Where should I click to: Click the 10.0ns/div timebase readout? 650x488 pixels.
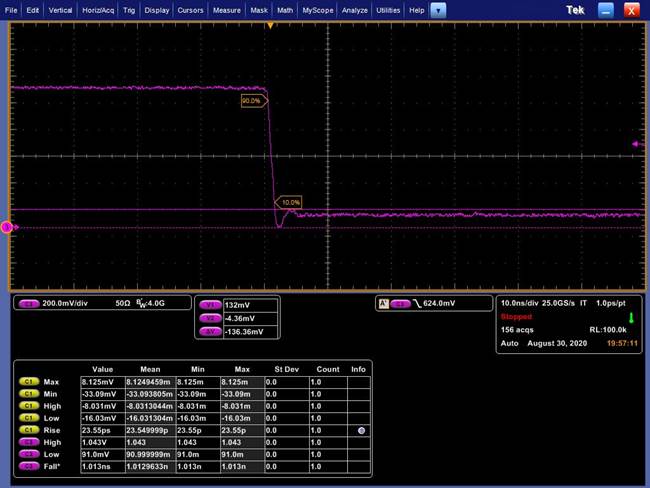click(519, 303)
